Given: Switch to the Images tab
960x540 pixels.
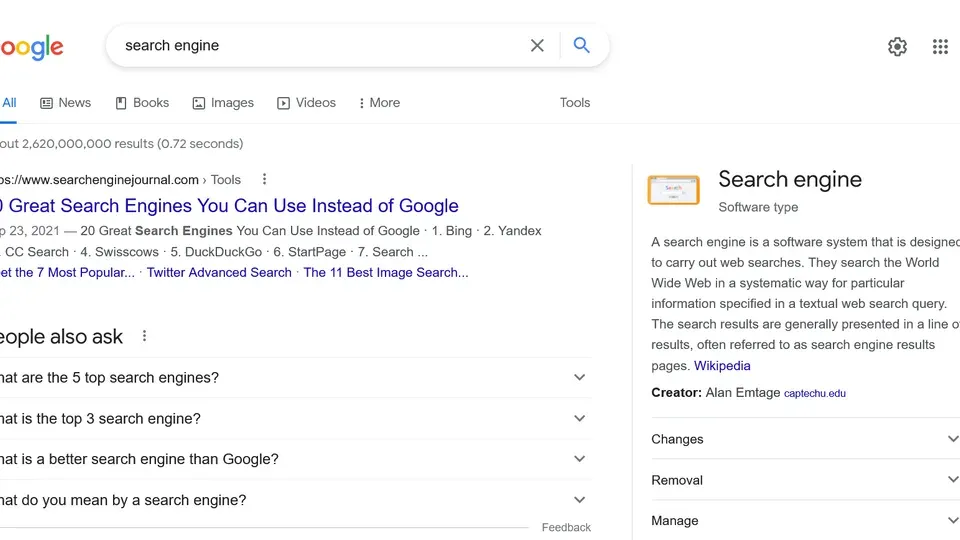Looking at the screenshot, I should 223,103.
